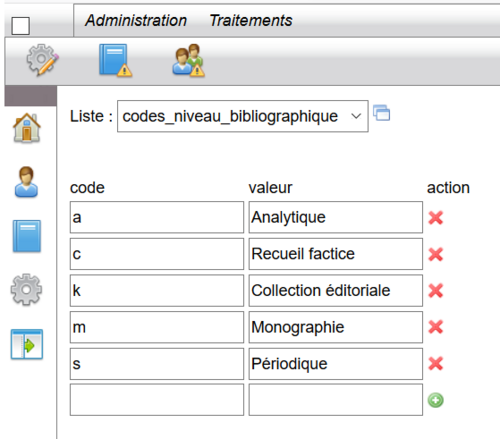Click the gear with pencil settings icon
The width and height of the screenshot is (500, 439).
42,60
